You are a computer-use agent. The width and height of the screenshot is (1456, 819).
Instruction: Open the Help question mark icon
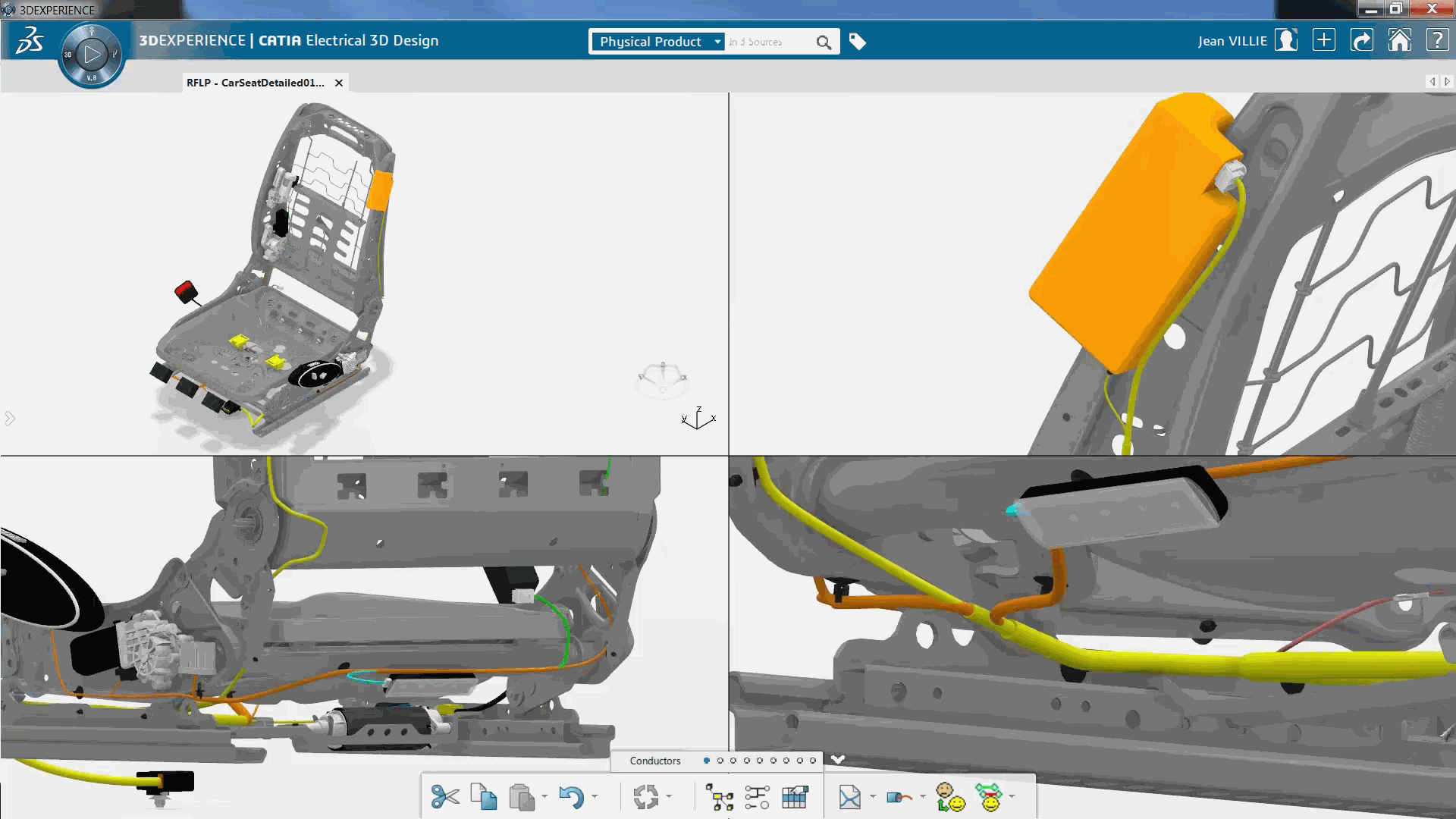click(x=1437, y=40)
